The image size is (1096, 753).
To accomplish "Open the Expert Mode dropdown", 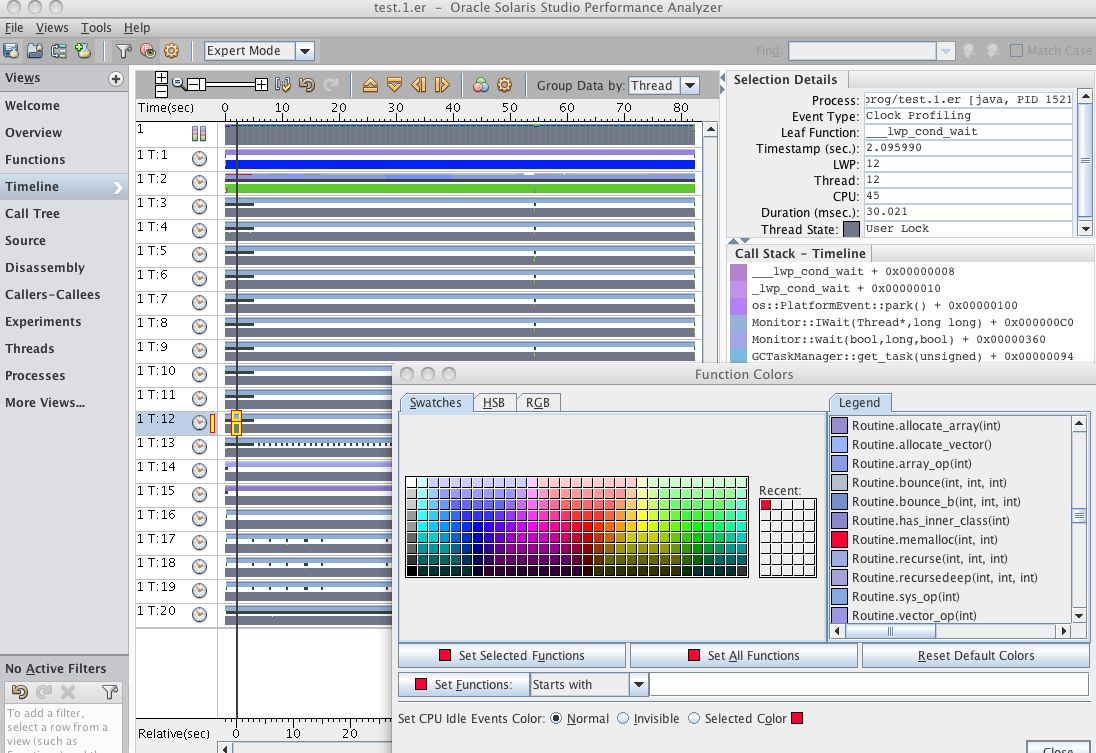I will (x=305, y=50).
